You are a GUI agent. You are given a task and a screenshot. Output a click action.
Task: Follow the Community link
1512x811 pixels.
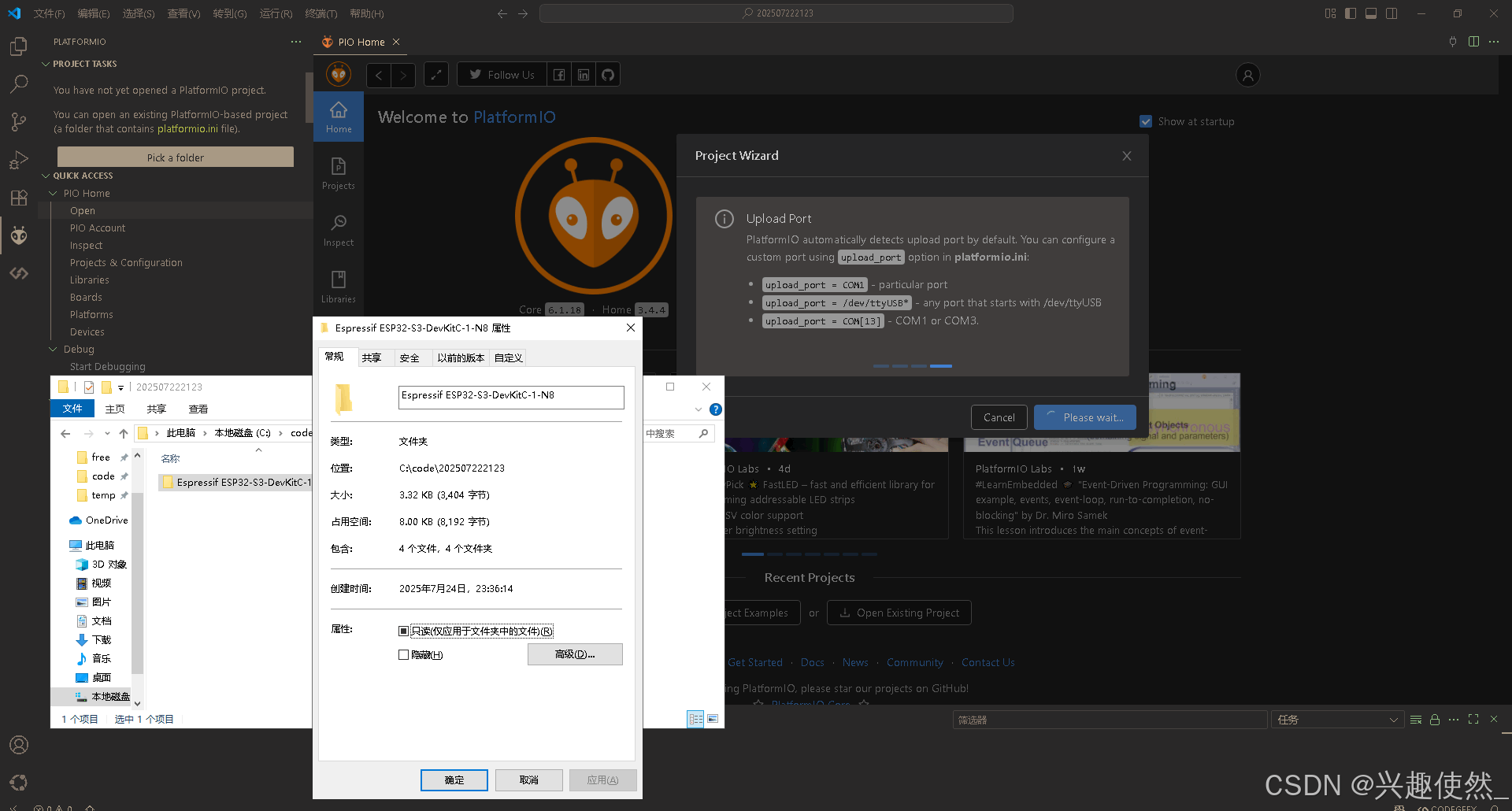914,662
